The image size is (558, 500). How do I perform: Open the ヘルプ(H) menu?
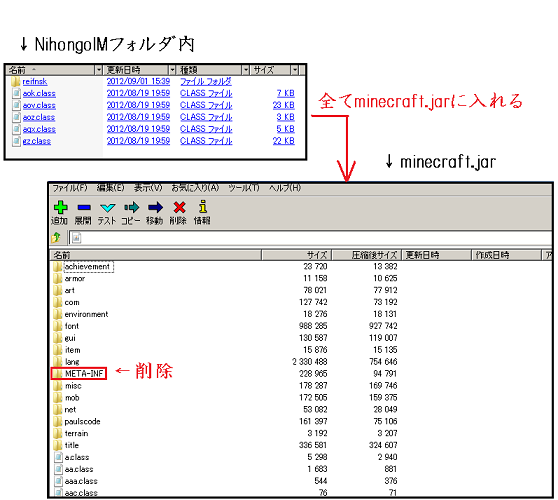(x=285, y=188)
